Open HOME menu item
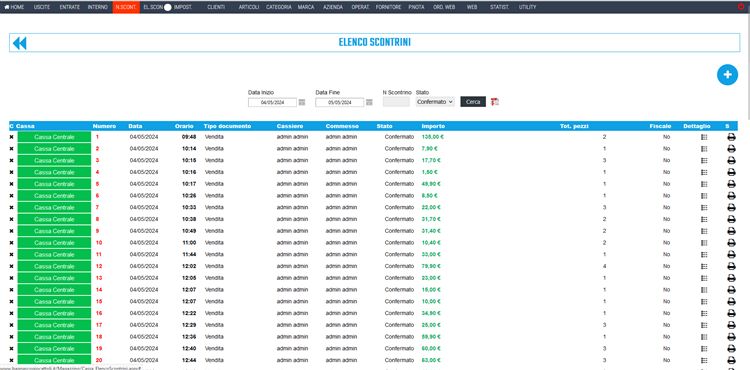The width and height of the screenshot is (750, 370). (14, 7)
